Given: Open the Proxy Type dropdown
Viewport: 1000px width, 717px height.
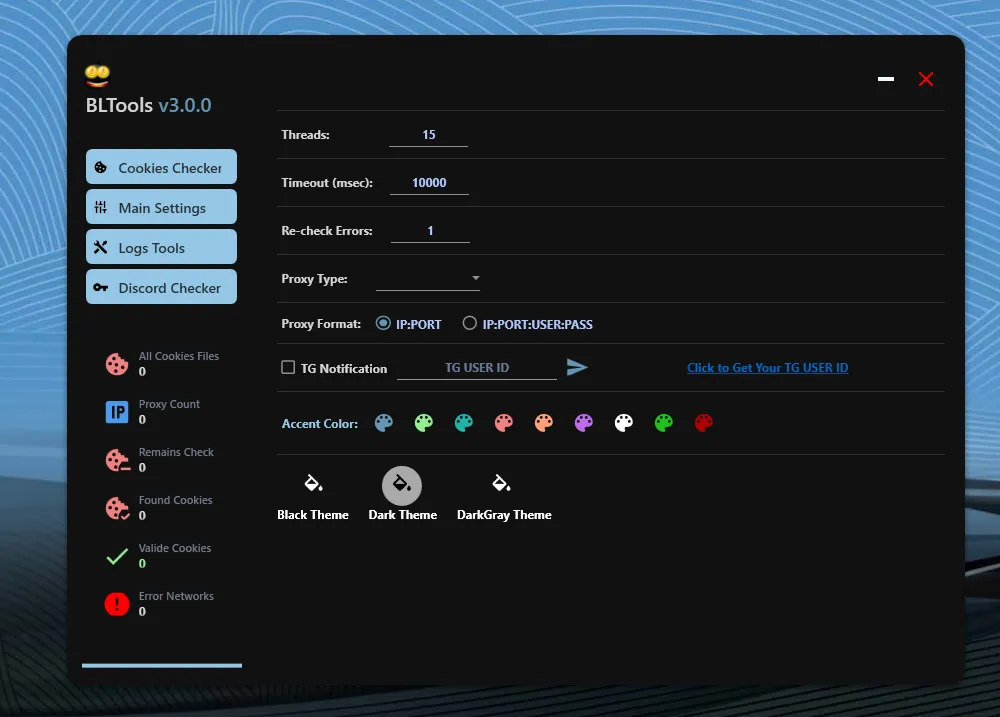Looking at the screenshot, I should (475, 279).
